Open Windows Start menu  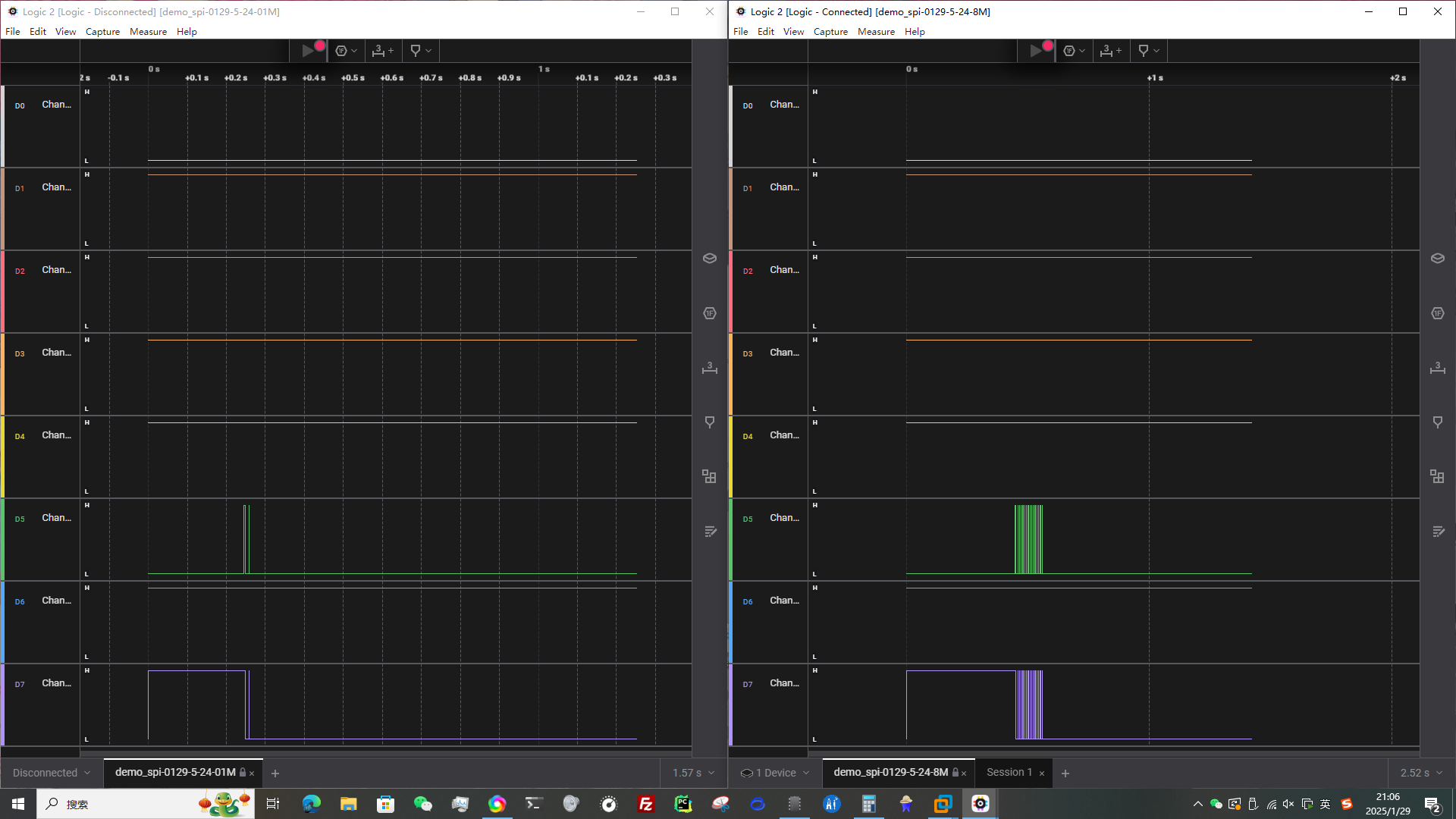point(18,804)
